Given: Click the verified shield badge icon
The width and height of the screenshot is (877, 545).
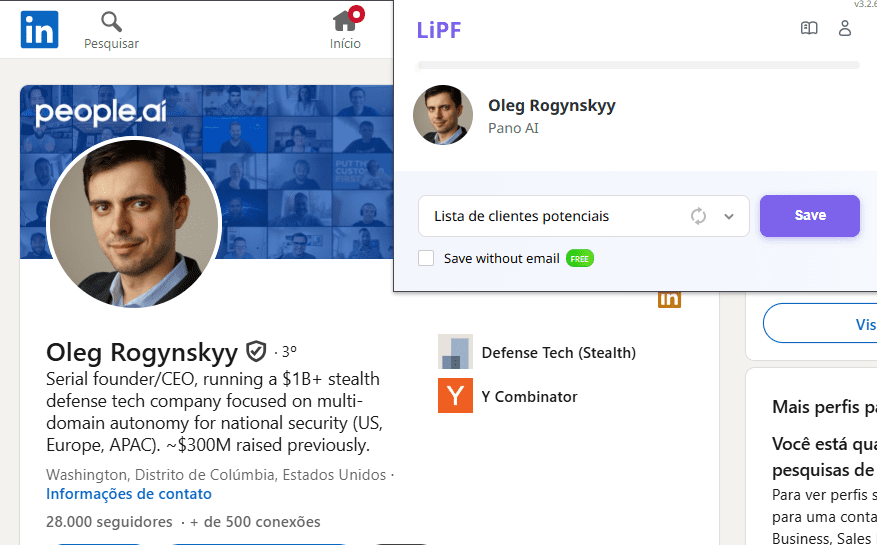Looking at the screenshot, I should click(x=256, y=351).
